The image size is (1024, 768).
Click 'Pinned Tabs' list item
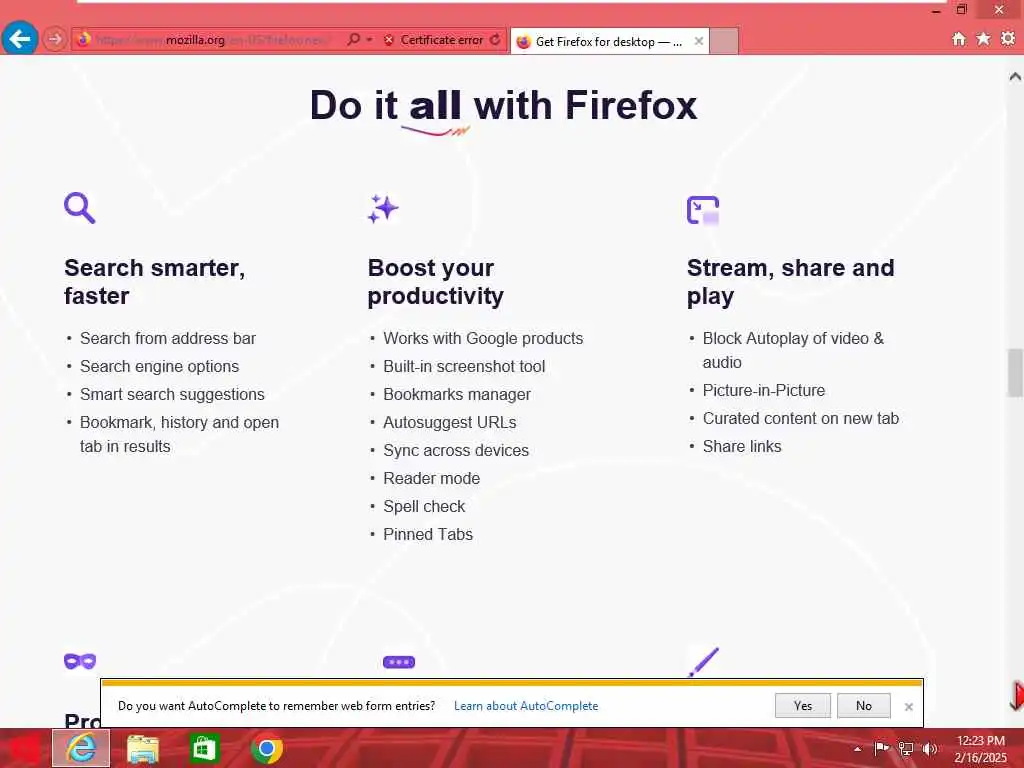coord(428,535)
